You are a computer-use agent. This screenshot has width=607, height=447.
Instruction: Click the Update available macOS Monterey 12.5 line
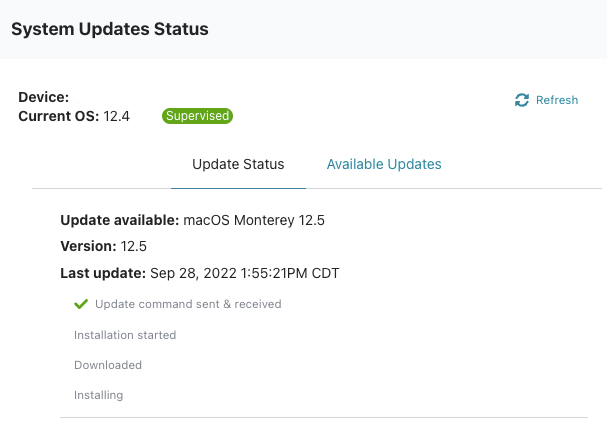click(192, 220)
